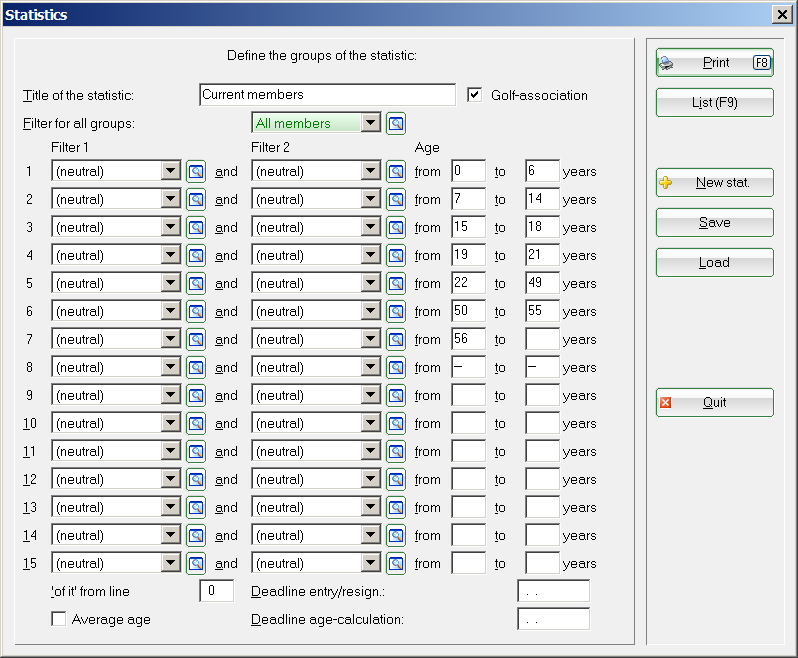Open filter editor for row 8 Filter 2

(396, 367)
